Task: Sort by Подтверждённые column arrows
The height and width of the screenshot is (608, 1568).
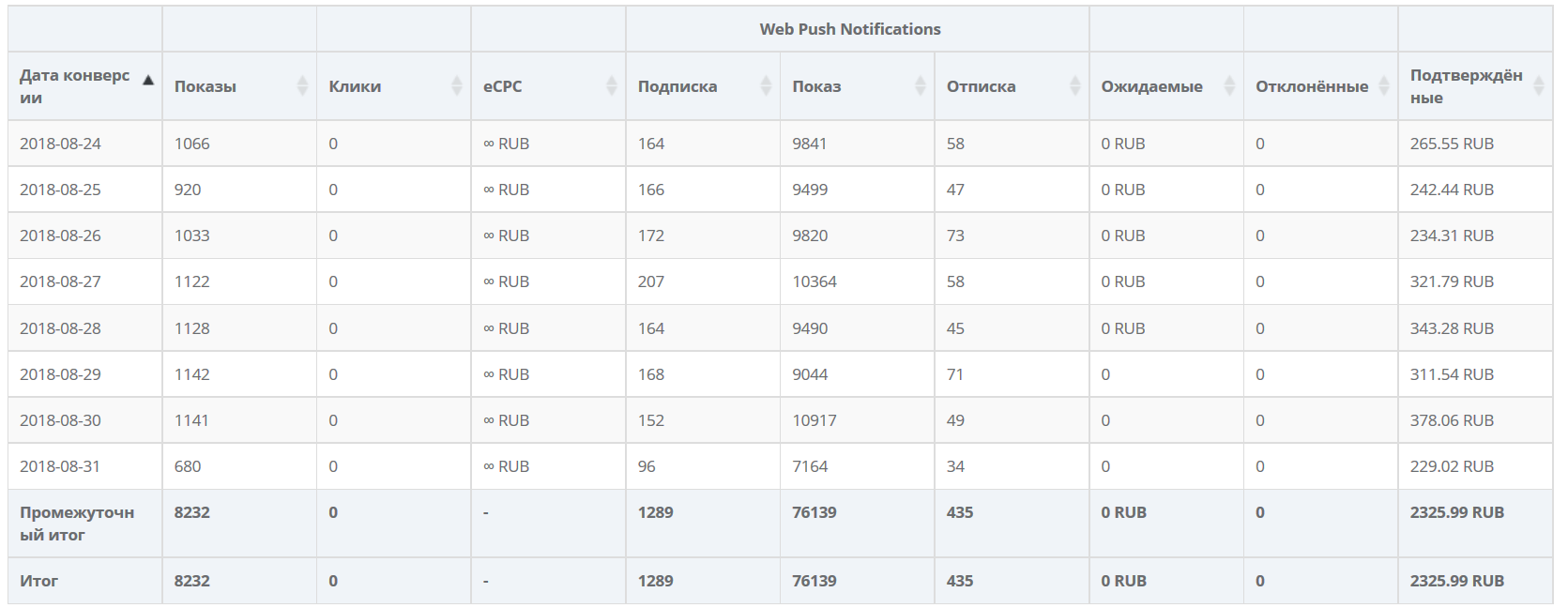Action: pyautogui.click(x=1539, y=86)
